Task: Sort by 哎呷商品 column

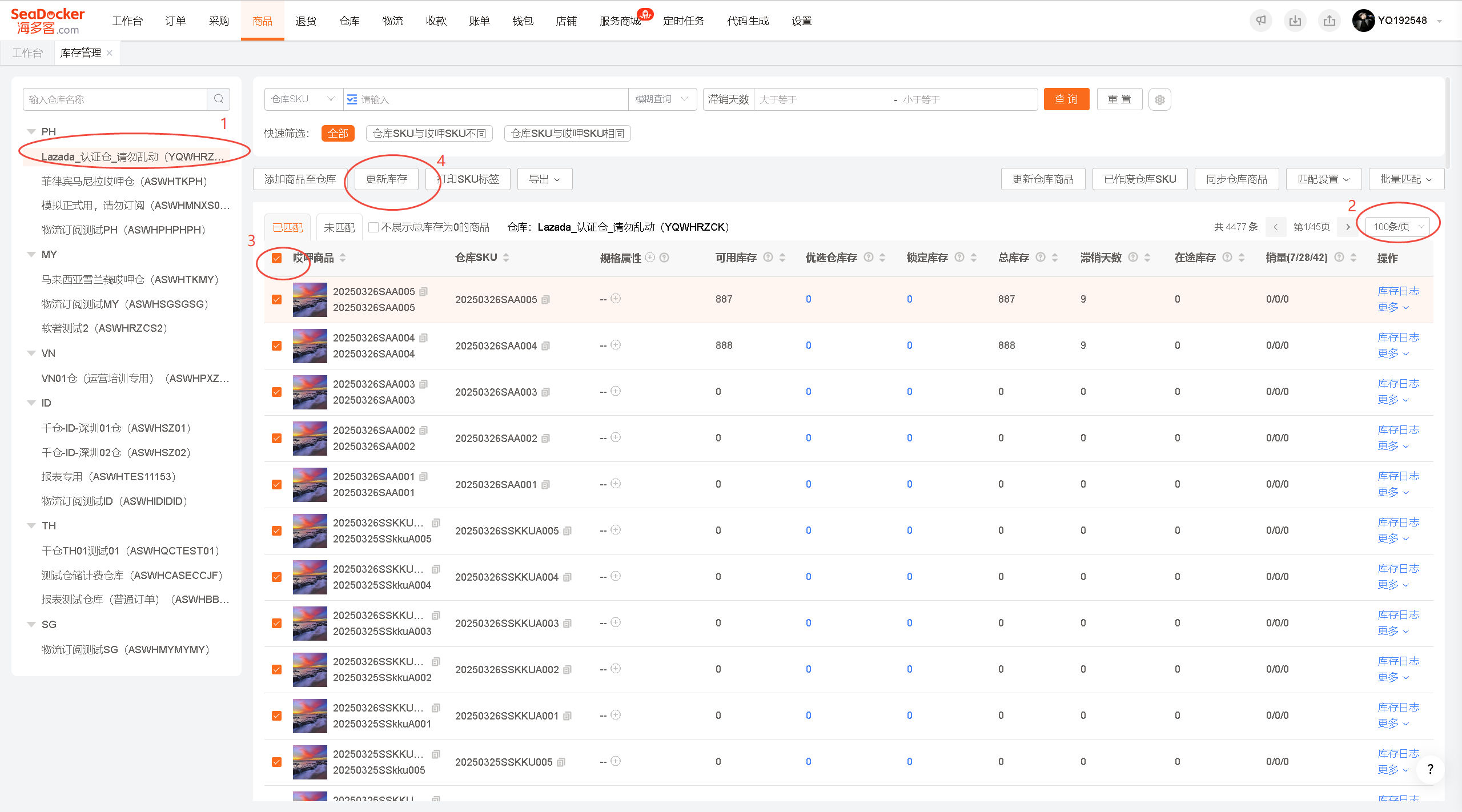Action: click(343, 258)
